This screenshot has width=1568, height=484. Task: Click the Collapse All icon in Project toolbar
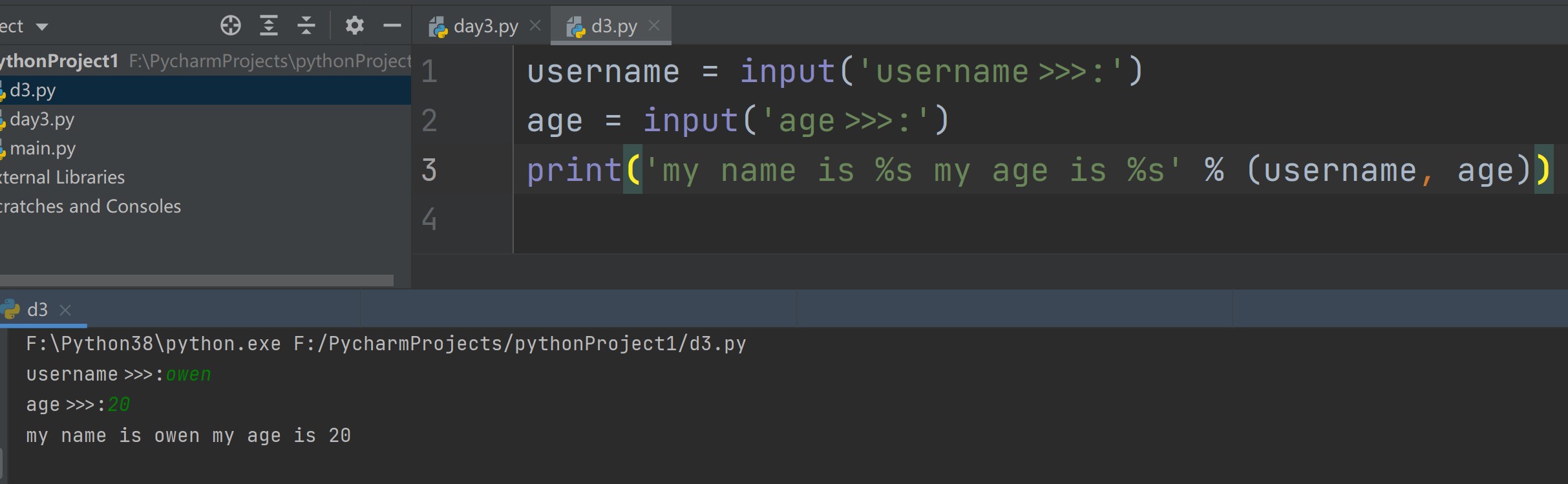click(306, 26)
